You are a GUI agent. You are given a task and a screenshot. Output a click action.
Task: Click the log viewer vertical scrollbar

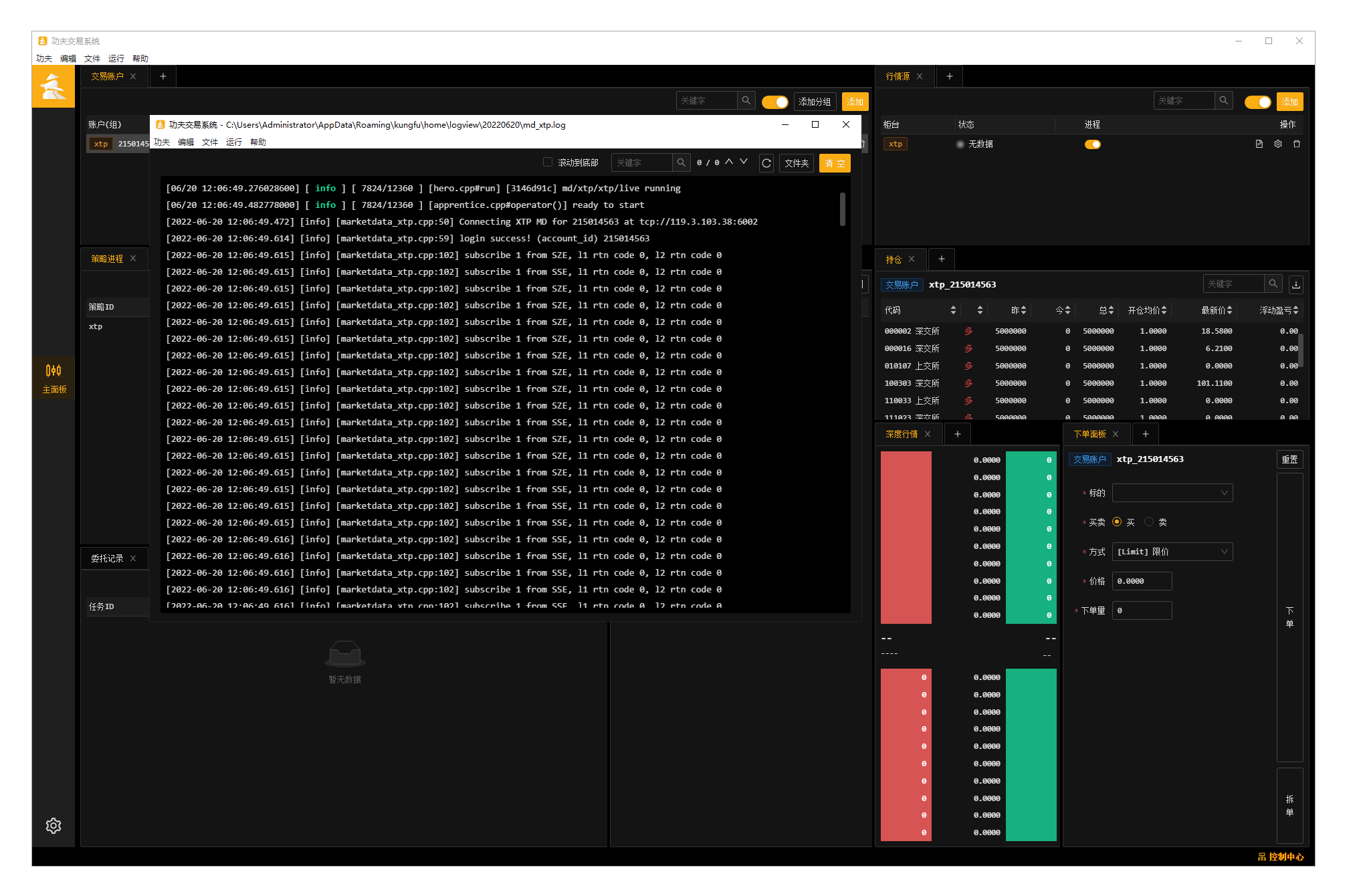[x=842, y=209]
